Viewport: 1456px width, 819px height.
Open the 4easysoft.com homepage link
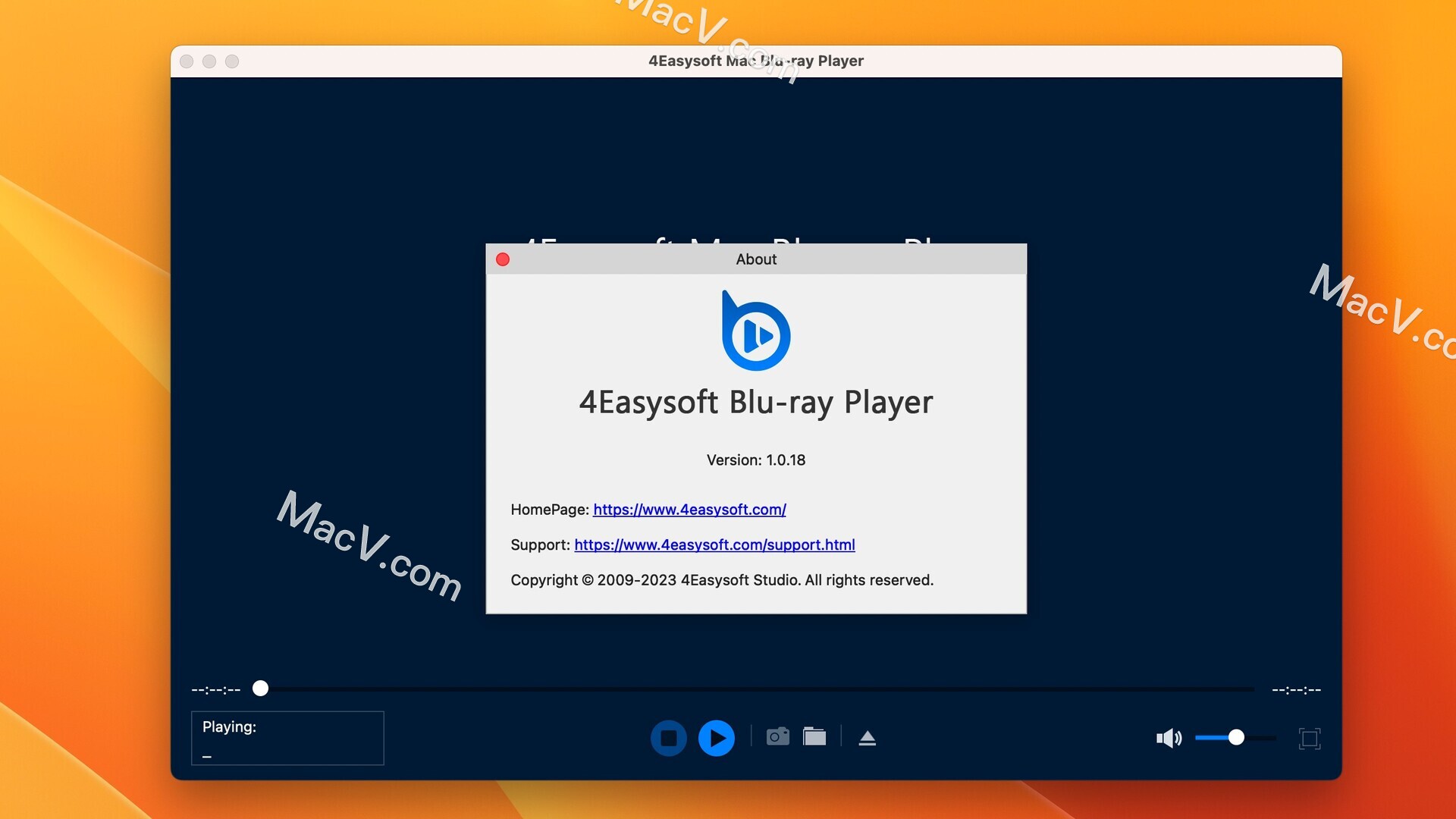point(689,510)
